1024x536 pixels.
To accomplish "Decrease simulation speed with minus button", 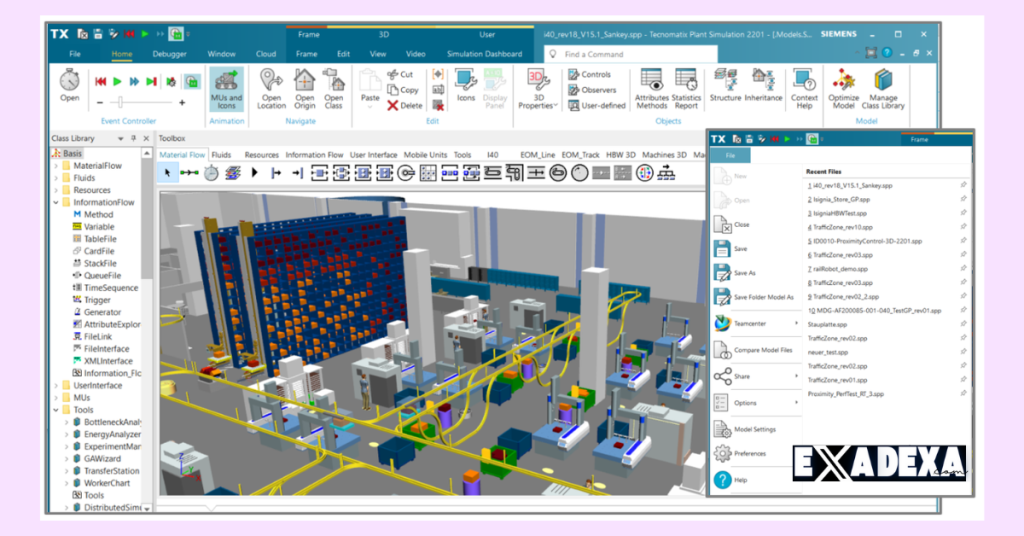I will [99, 102].
